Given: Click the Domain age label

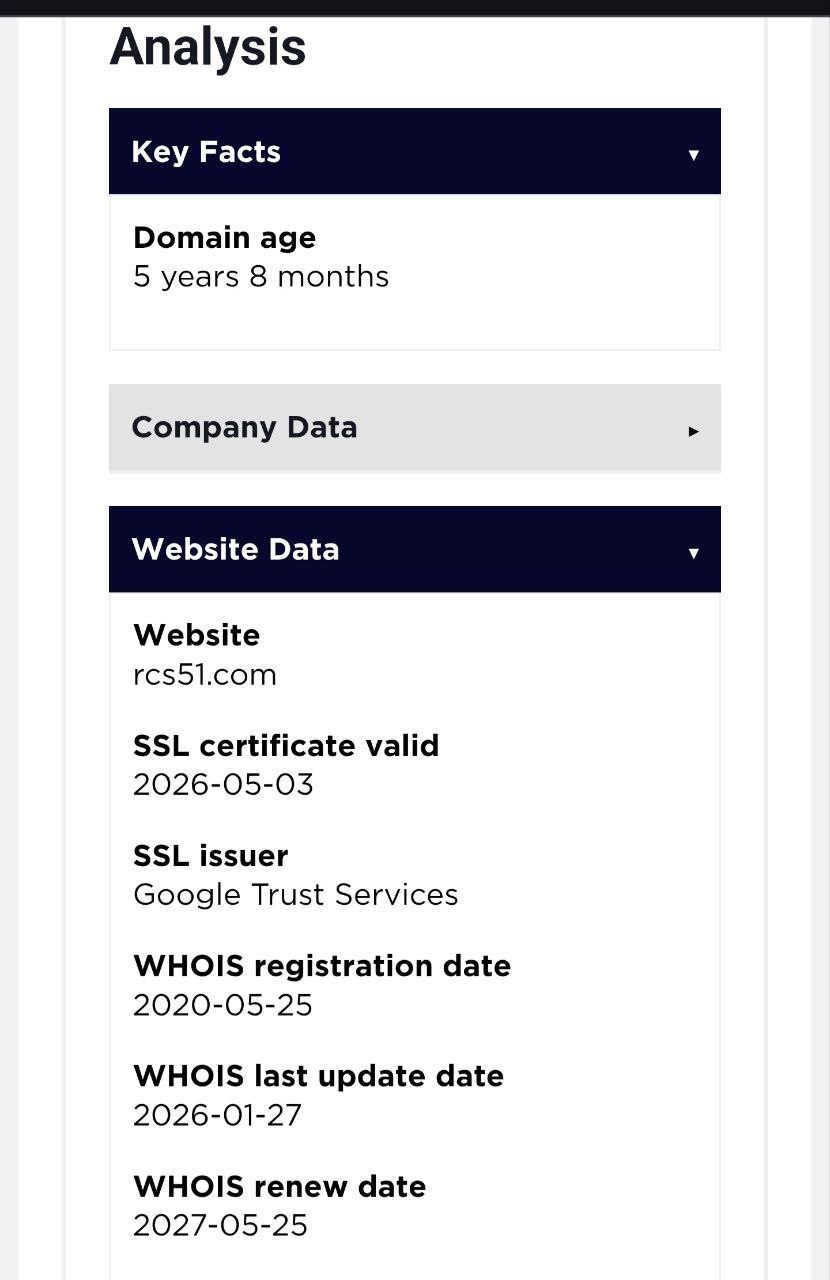Looking at the screenshot, I should coord(225,238).
